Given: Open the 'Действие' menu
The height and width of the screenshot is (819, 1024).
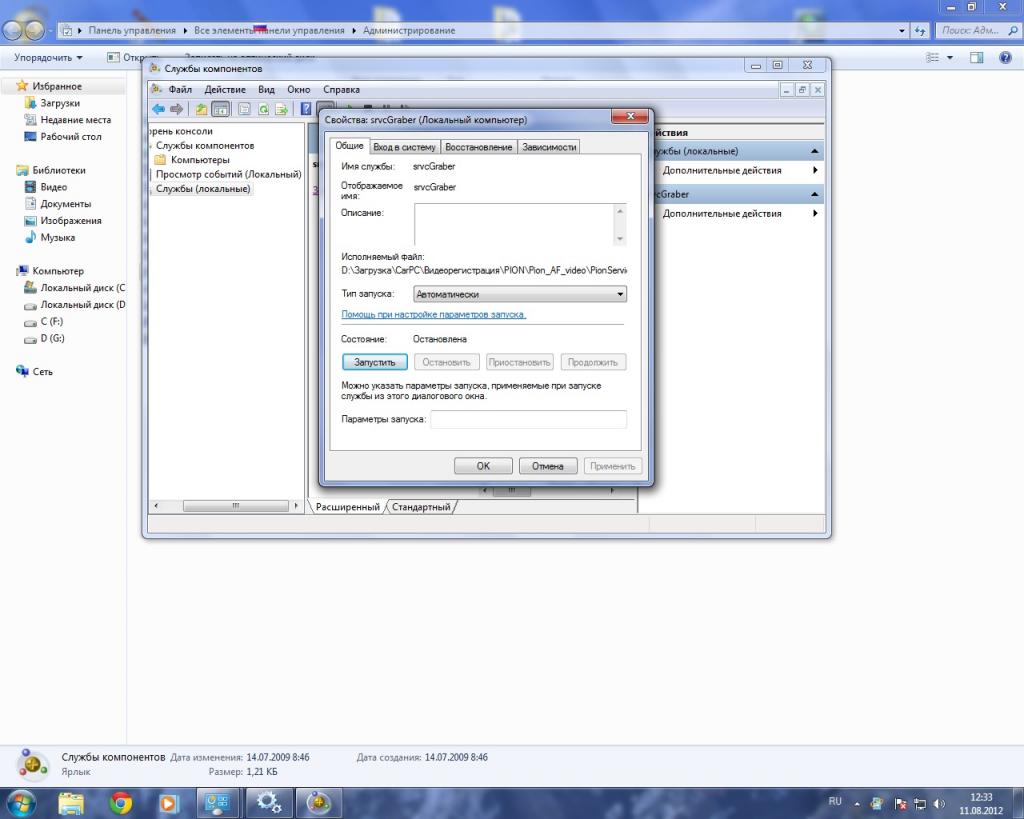Looking at the screenshot, I should pyautogui.click(x=224, y=90).
